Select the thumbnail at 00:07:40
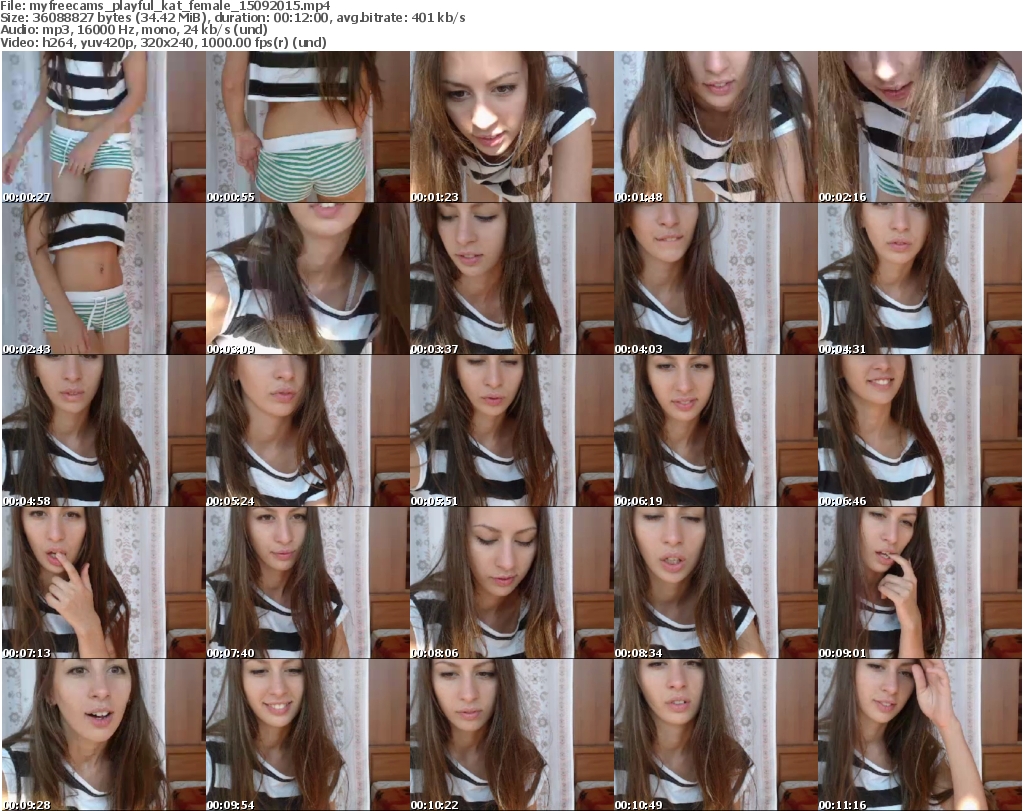 point(308,582)
